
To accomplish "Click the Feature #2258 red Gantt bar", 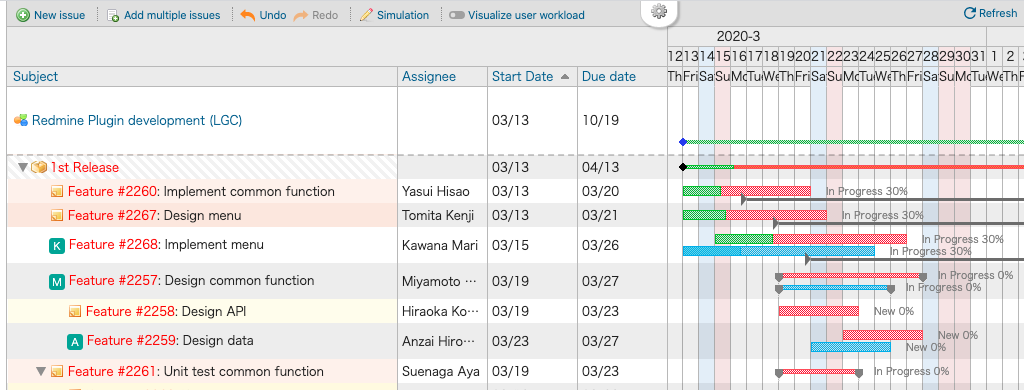I will coord(818,311).
